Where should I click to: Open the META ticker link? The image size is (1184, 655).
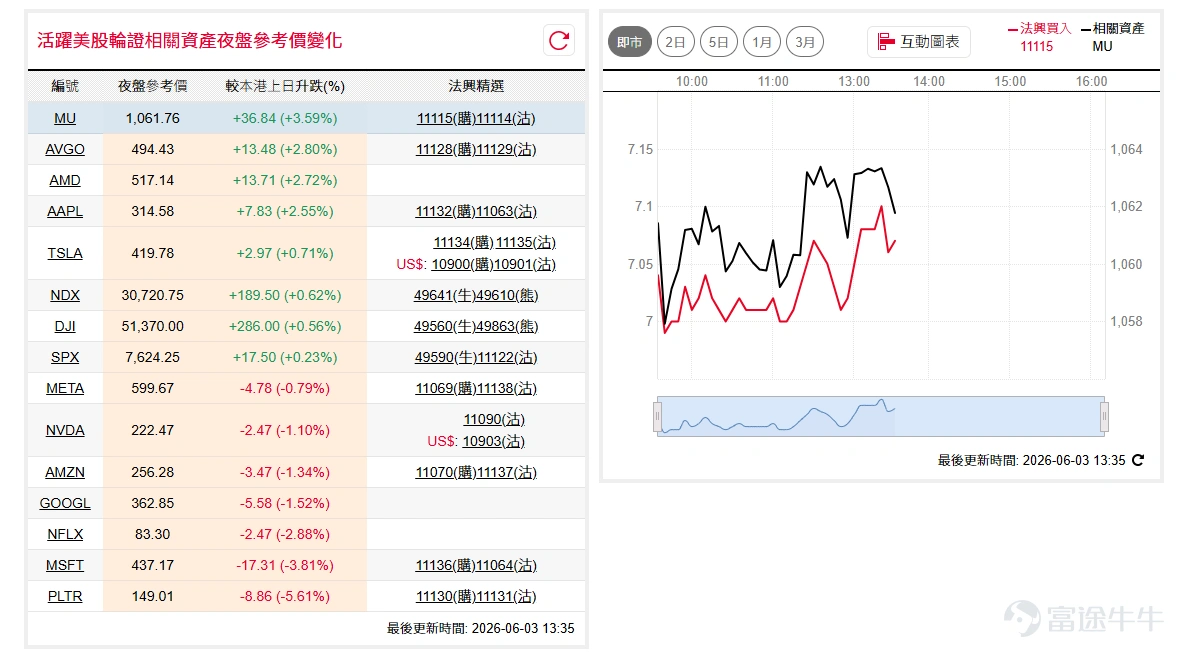(65, 388)
